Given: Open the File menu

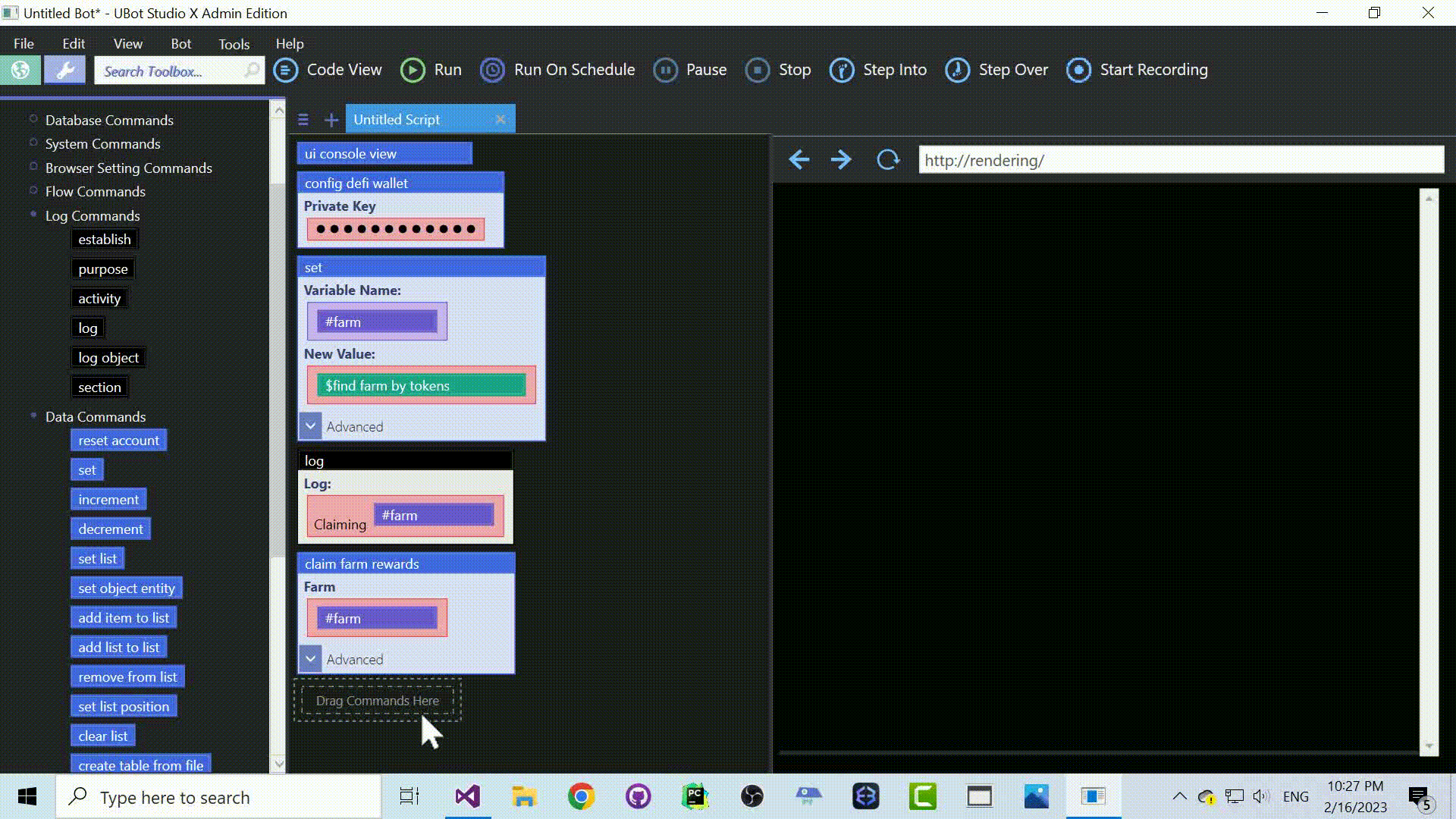Looking at the screenshot, I should click(24, 43).
